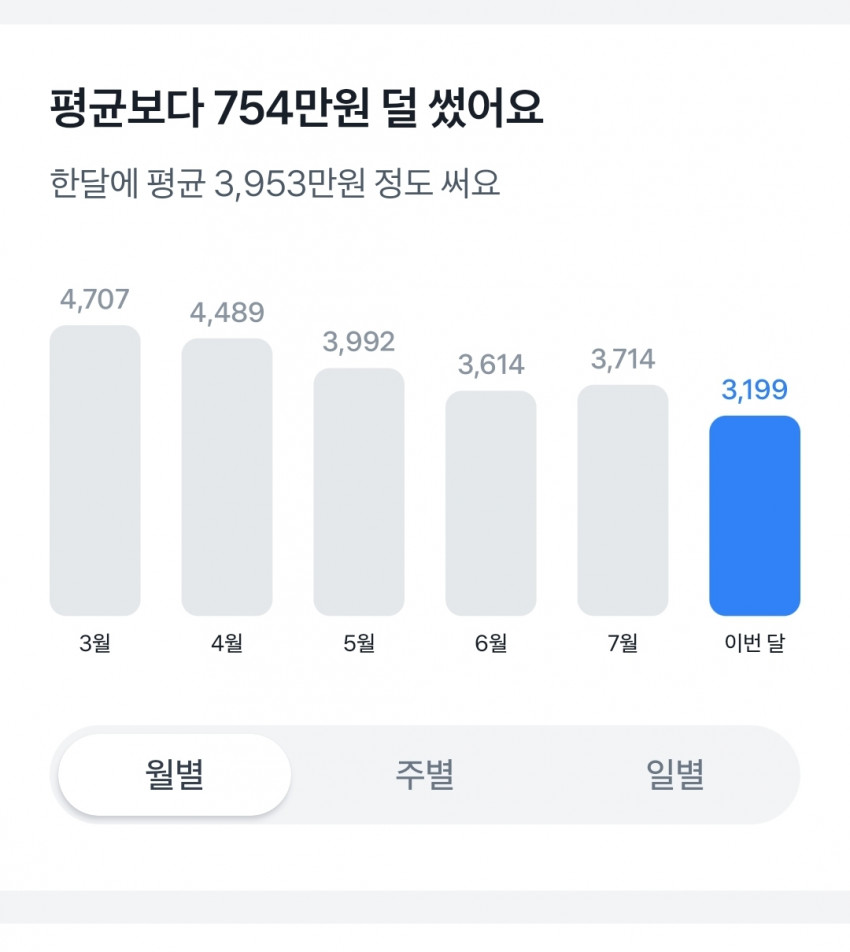Image resolution: width=850 pixels, height=952 pixels.
Task: Tap the 4월 bar in chart
Action: pyautogui.click(x=227, y=477)
